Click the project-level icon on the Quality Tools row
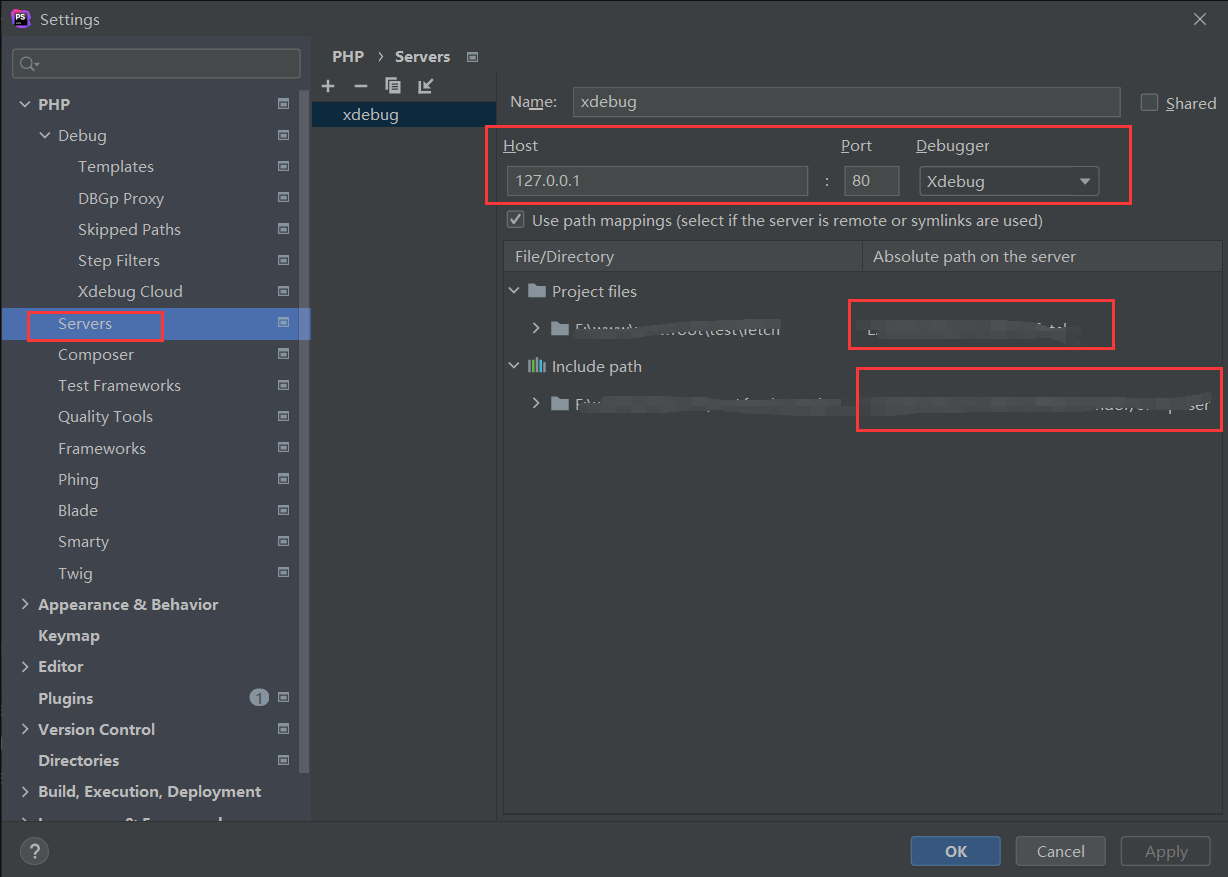This screenshot has width=1228, height=877. pos(284,416)
